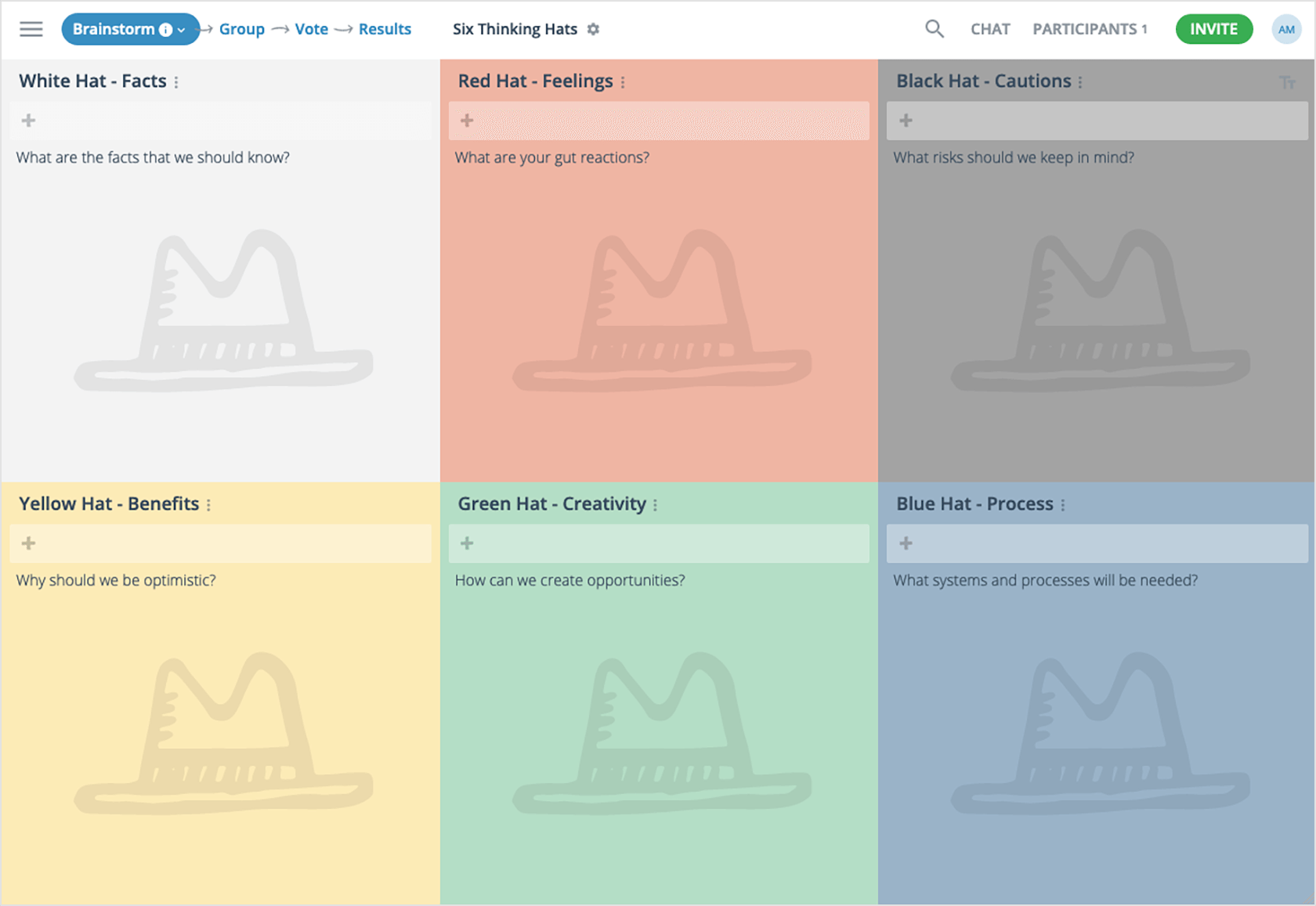The height and width of the screenshot is (906, 1316).
Task: Navigate to the Vote step
Action: coord(312,29)
